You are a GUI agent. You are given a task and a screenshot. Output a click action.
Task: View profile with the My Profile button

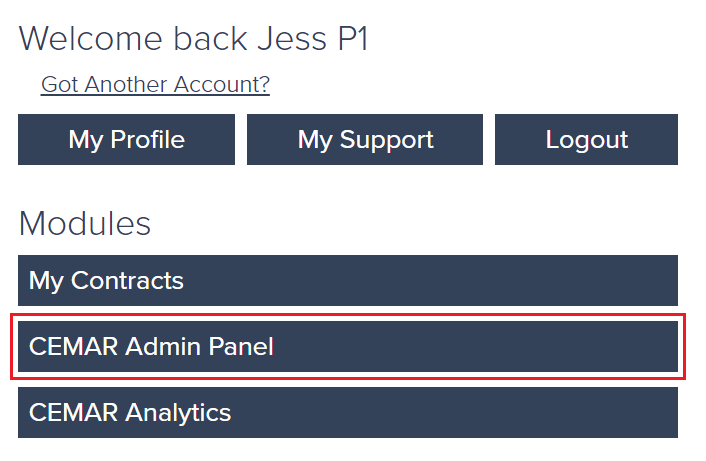(x=127, y=139)
